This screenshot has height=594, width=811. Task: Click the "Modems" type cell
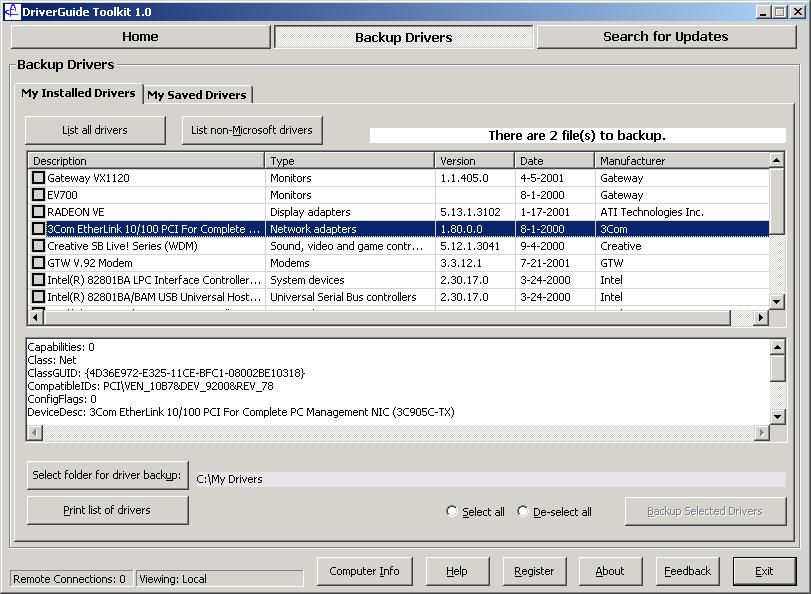350,263
